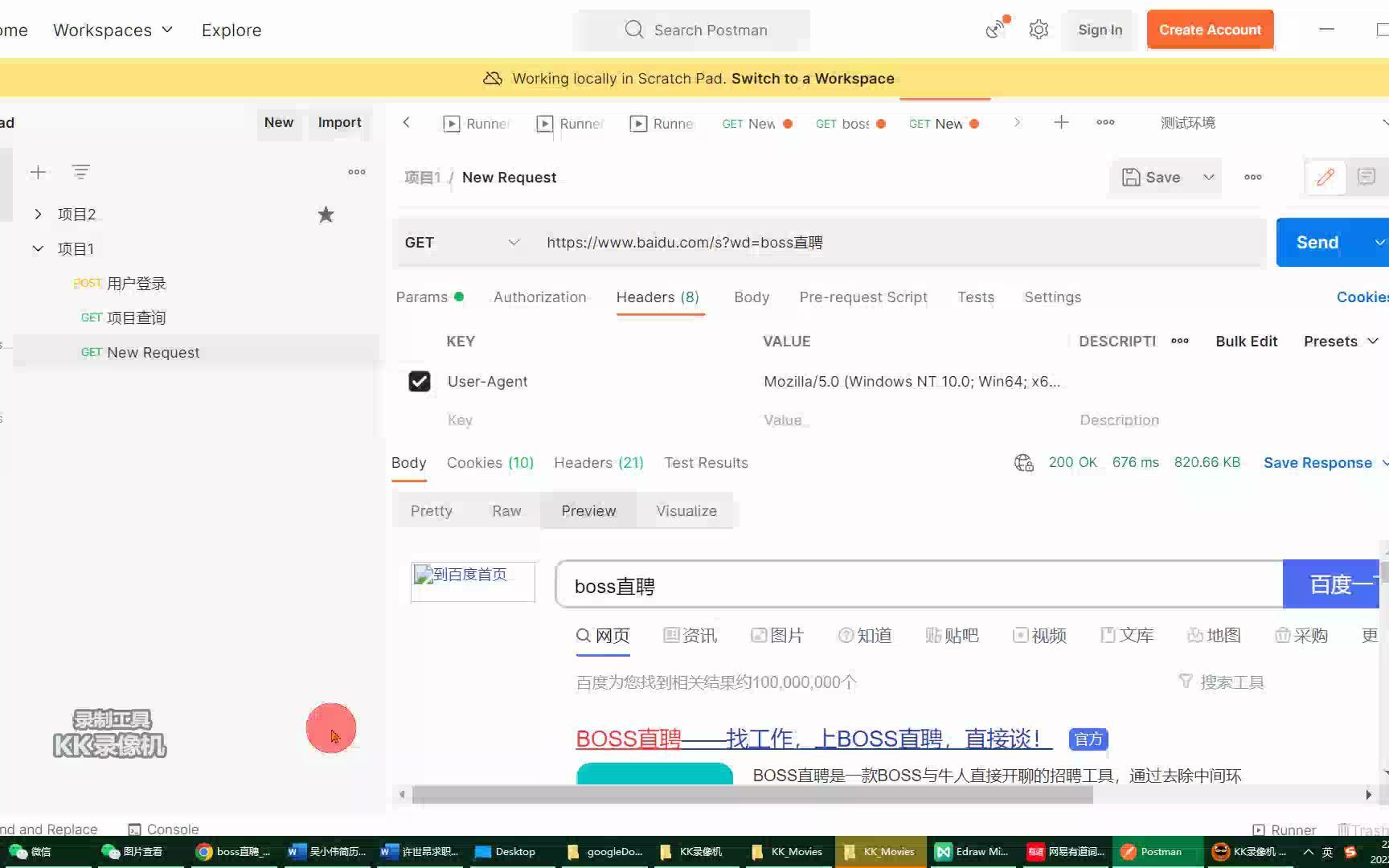This screenshot has width=1389, height=868.
Task: Click Sign In button
Action: [x=1100, y=30]
